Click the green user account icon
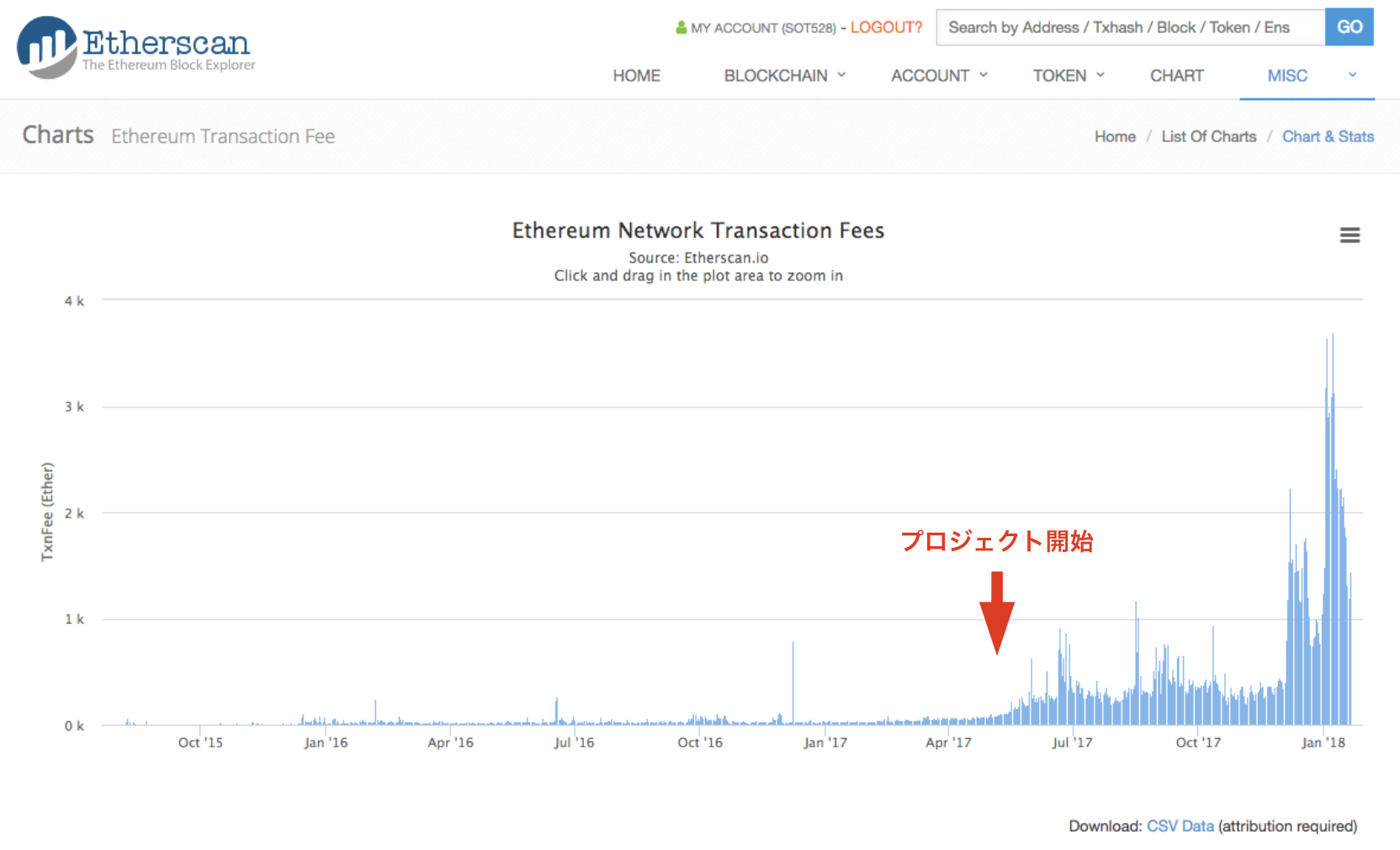This screenshot has height=850, width=1400. (681, 28)
